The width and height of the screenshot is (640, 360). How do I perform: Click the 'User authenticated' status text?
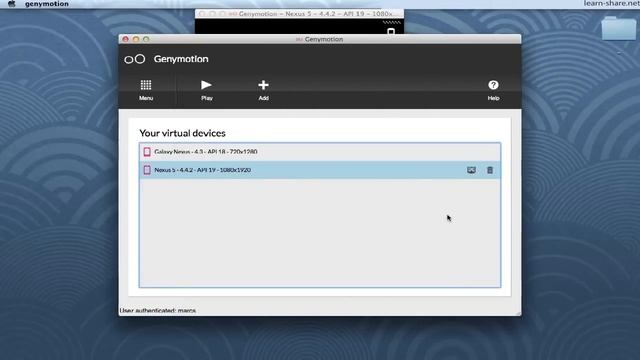pyautogui.click(x=158, y=310)
